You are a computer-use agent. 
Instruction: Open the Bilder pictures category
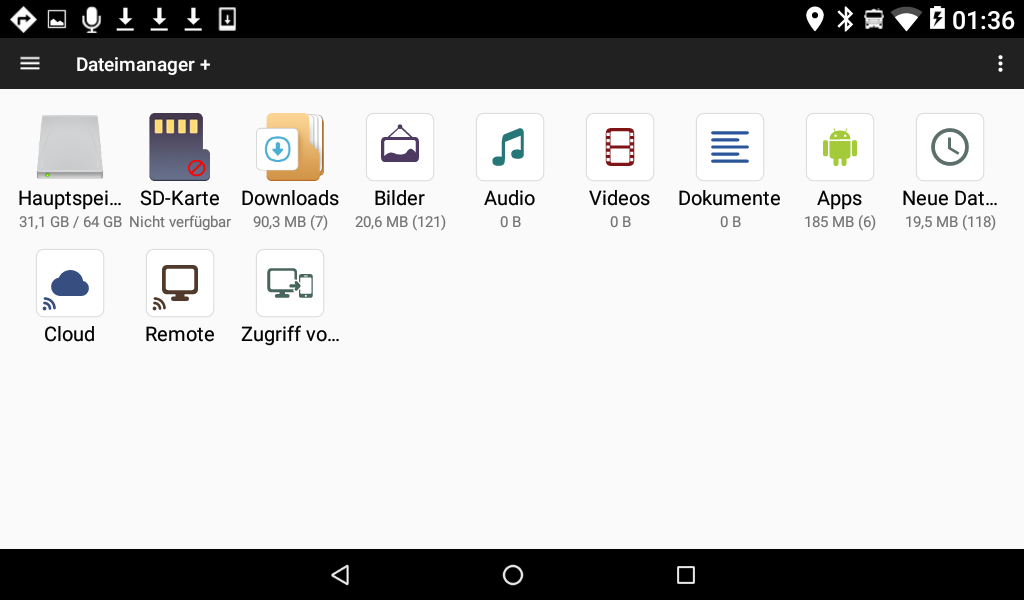click(x=400, y=148)
